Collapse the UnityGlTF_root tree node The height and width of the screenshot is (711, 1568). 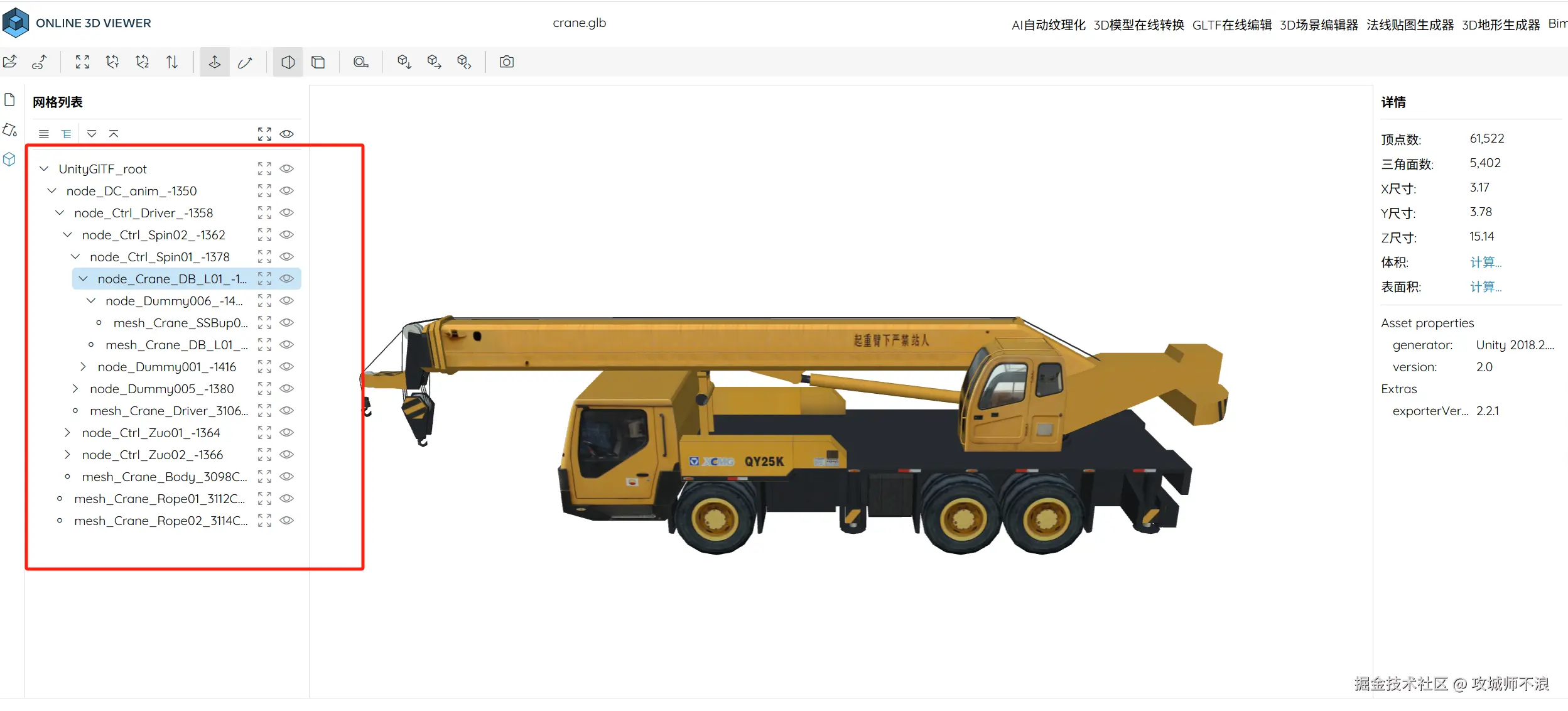44,168
